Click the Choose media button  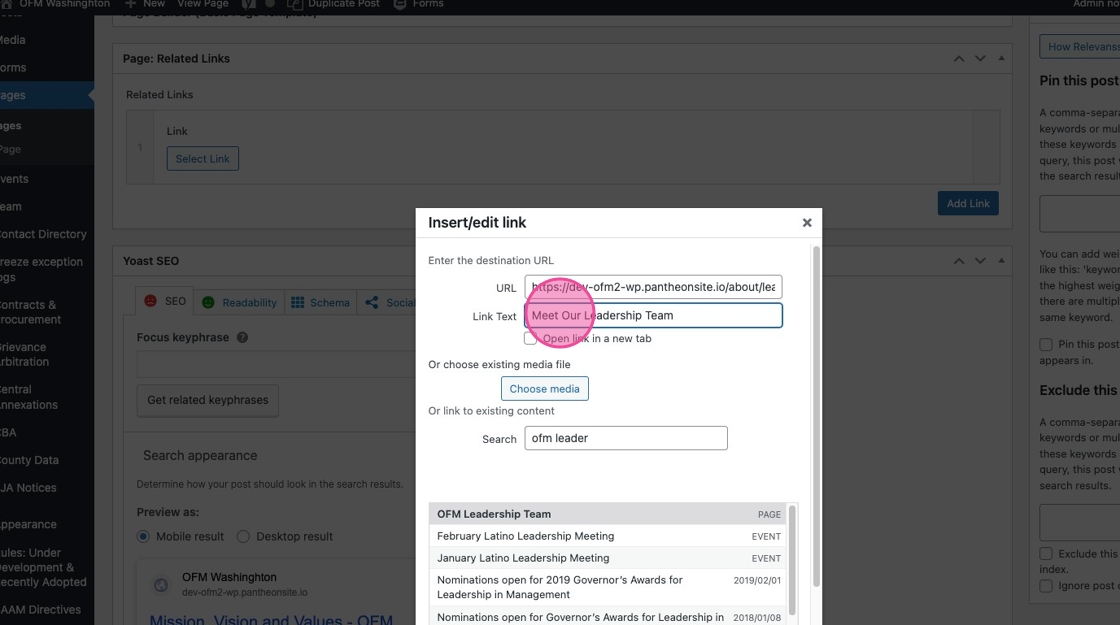544,389
